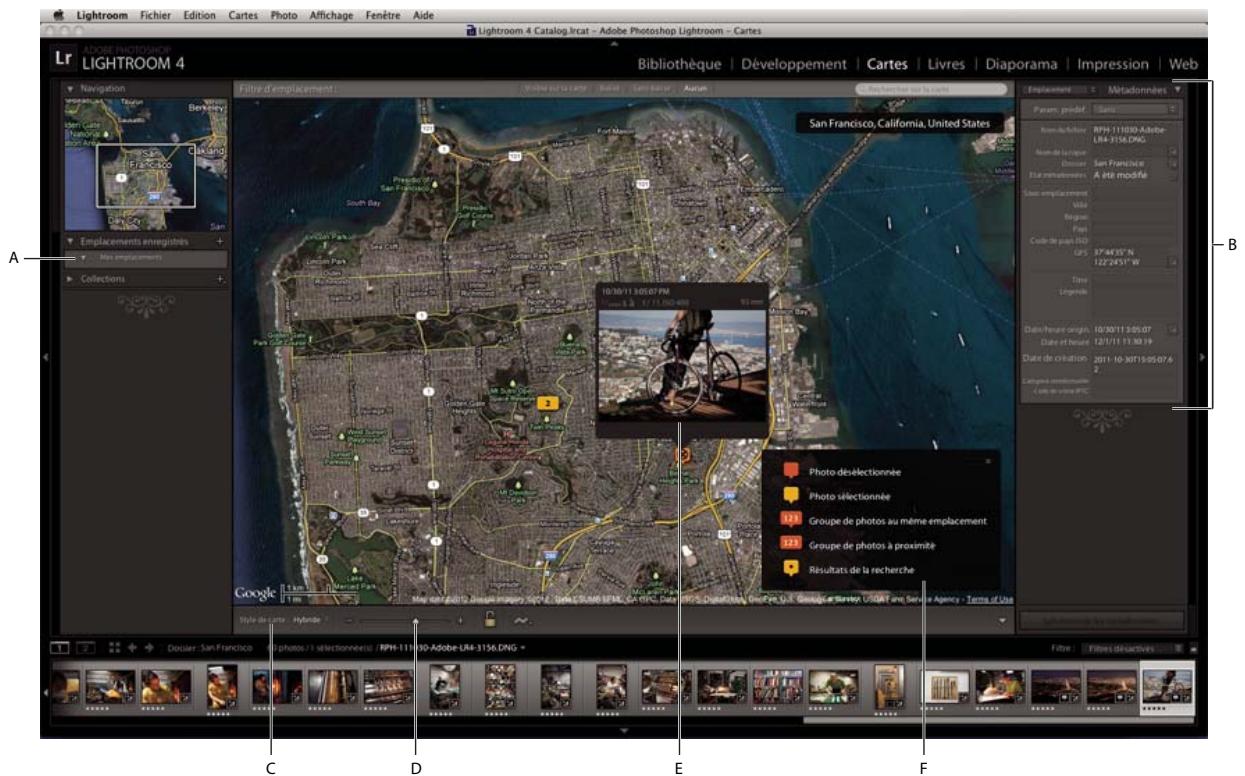Click the zoom out minus icon

point(350,621)
